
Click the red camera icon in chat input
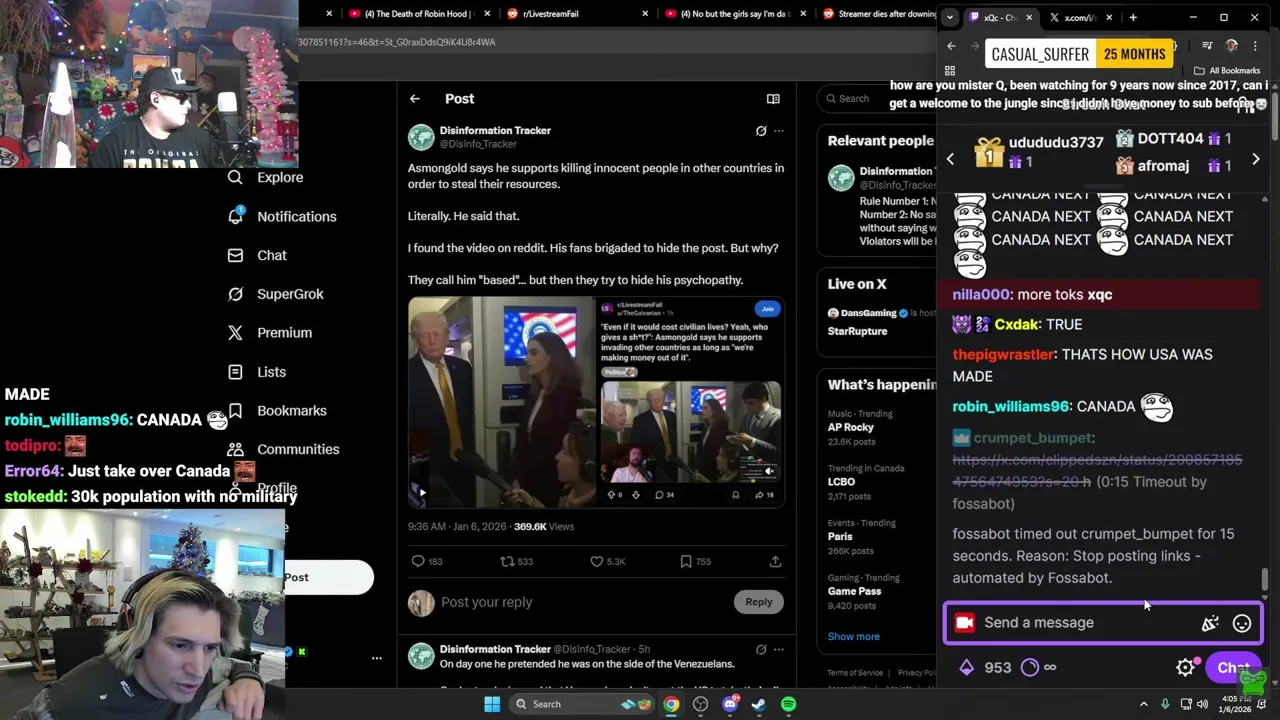(x=964, y=623)
